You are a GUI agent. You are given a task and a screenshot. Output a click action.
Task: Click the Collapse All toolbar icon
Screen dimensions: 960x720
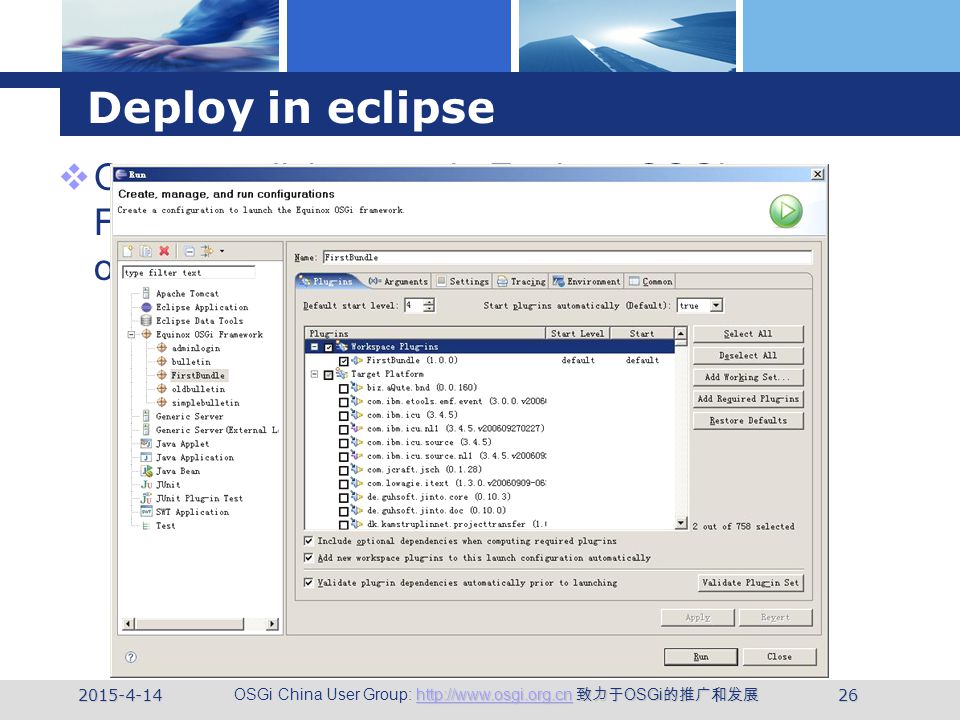pos(189,251)
